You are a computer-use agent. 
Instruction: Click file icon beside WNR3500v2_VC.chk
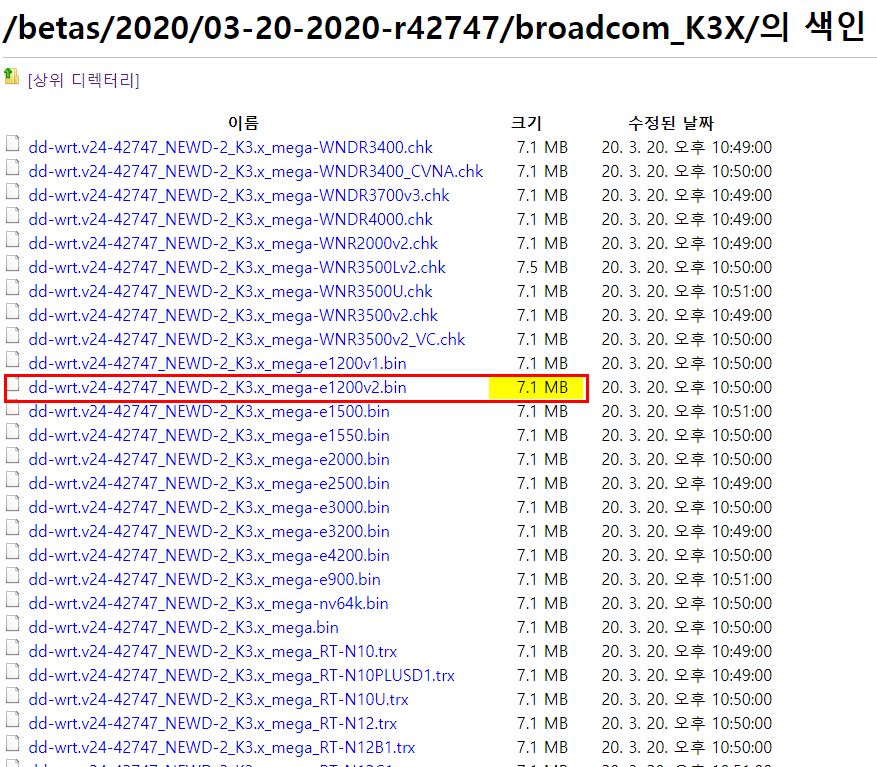13,337
